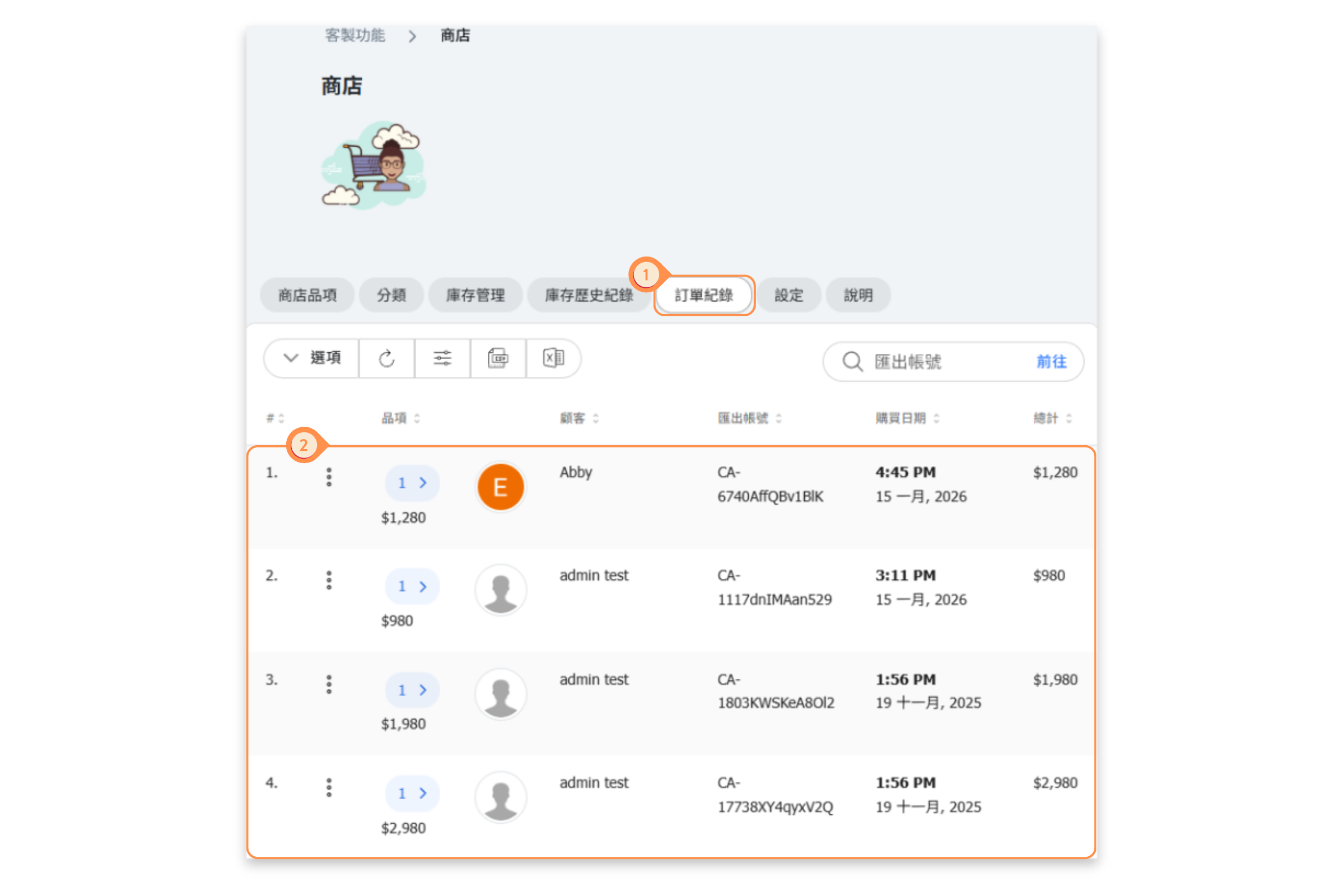Switch to the 商店品項 tab
The image size is (1344, 896).
pos(307,296)
